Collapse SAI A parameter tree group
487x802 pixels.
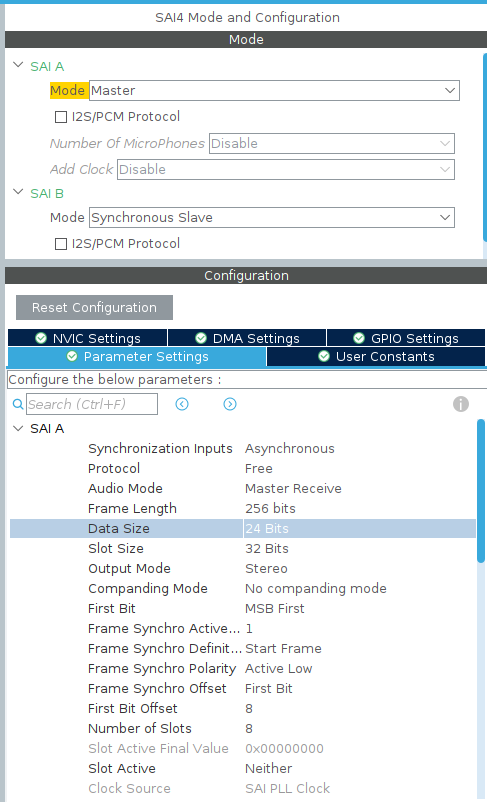tap(18, 429)
